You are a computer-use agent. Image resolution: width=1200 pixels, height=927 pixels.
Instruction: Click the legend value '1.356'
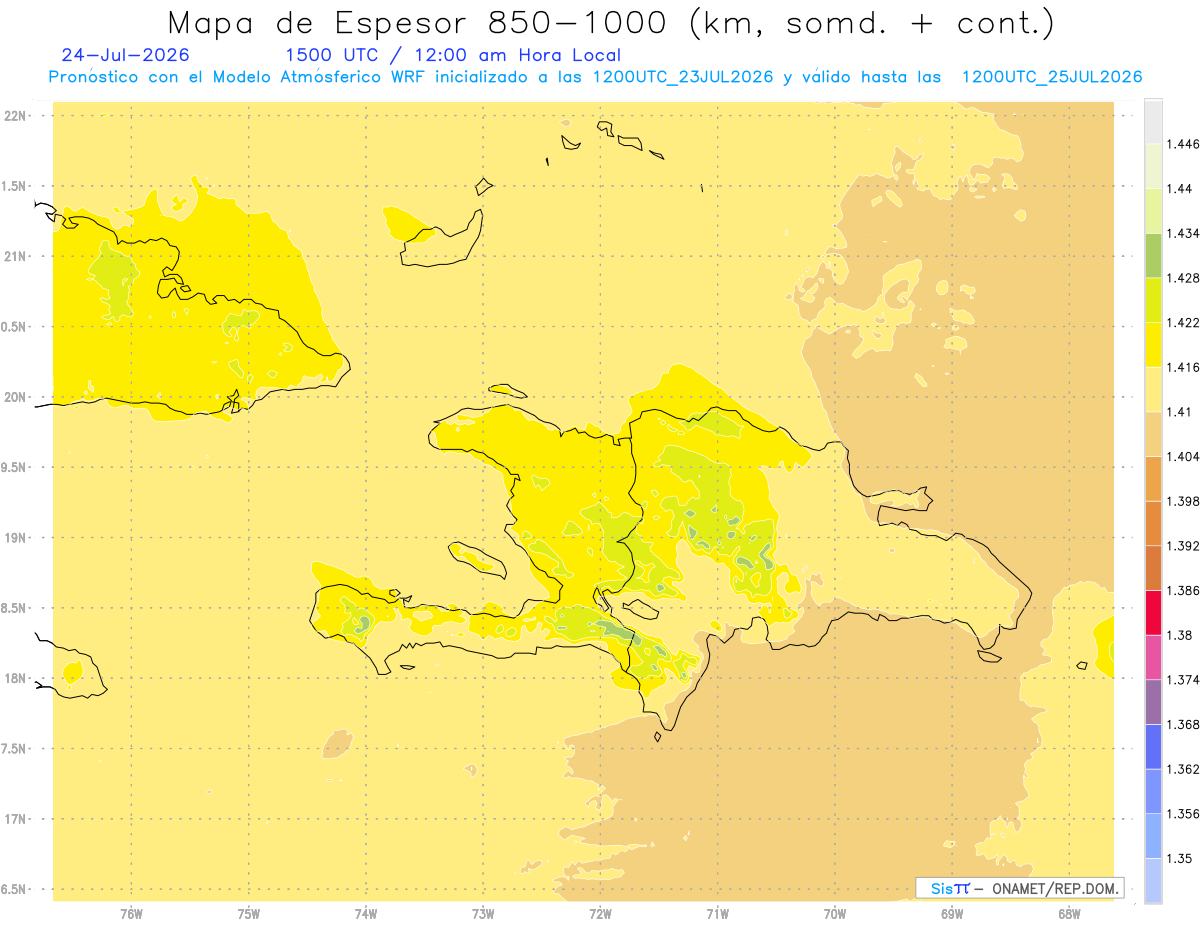point(1183,814)
